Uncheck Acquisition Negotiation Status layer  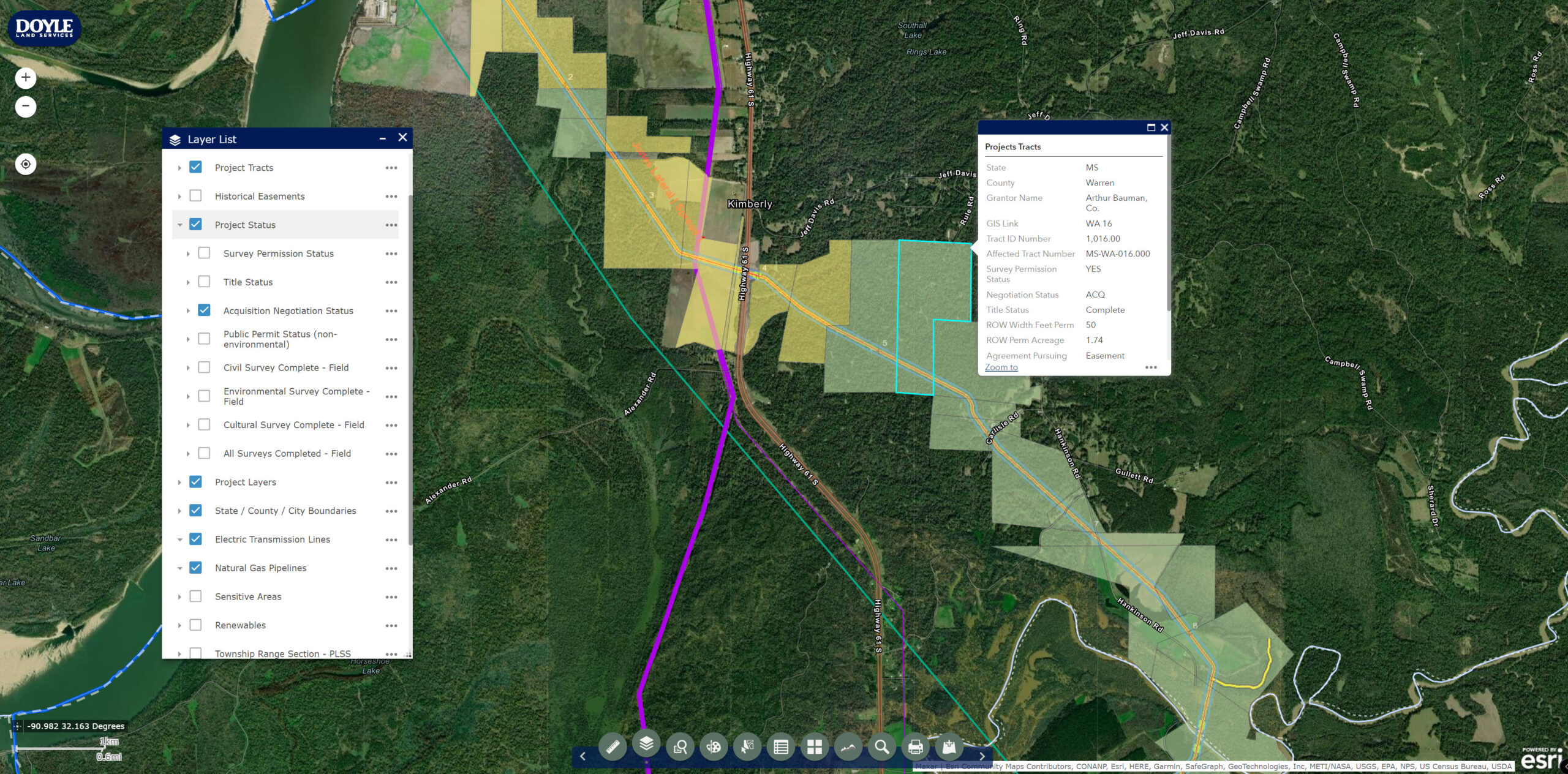(x=204, y=310)
